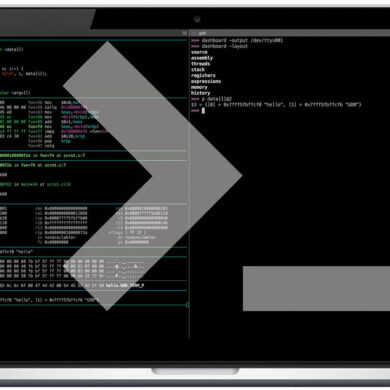Click the 'main+34 at scret.c' stack line
This screenshot has height=390, width=390.
pos(35,184)
